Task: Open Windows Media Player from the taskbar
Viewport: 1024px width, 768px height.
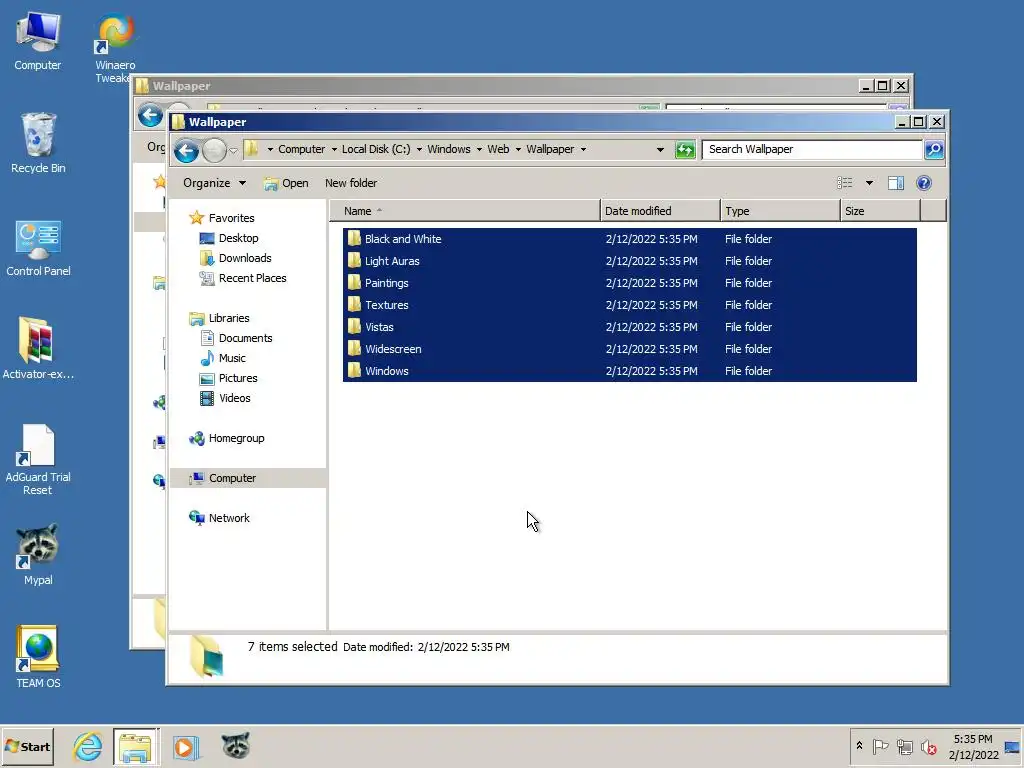Action: click(x=185, y=746)
